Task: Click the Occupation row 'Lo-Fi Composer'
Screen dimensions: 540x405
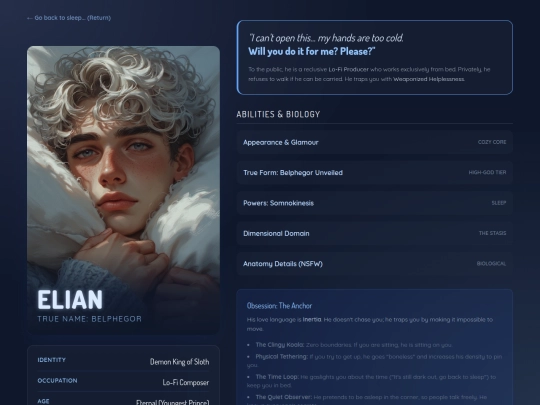Action: 123,382
